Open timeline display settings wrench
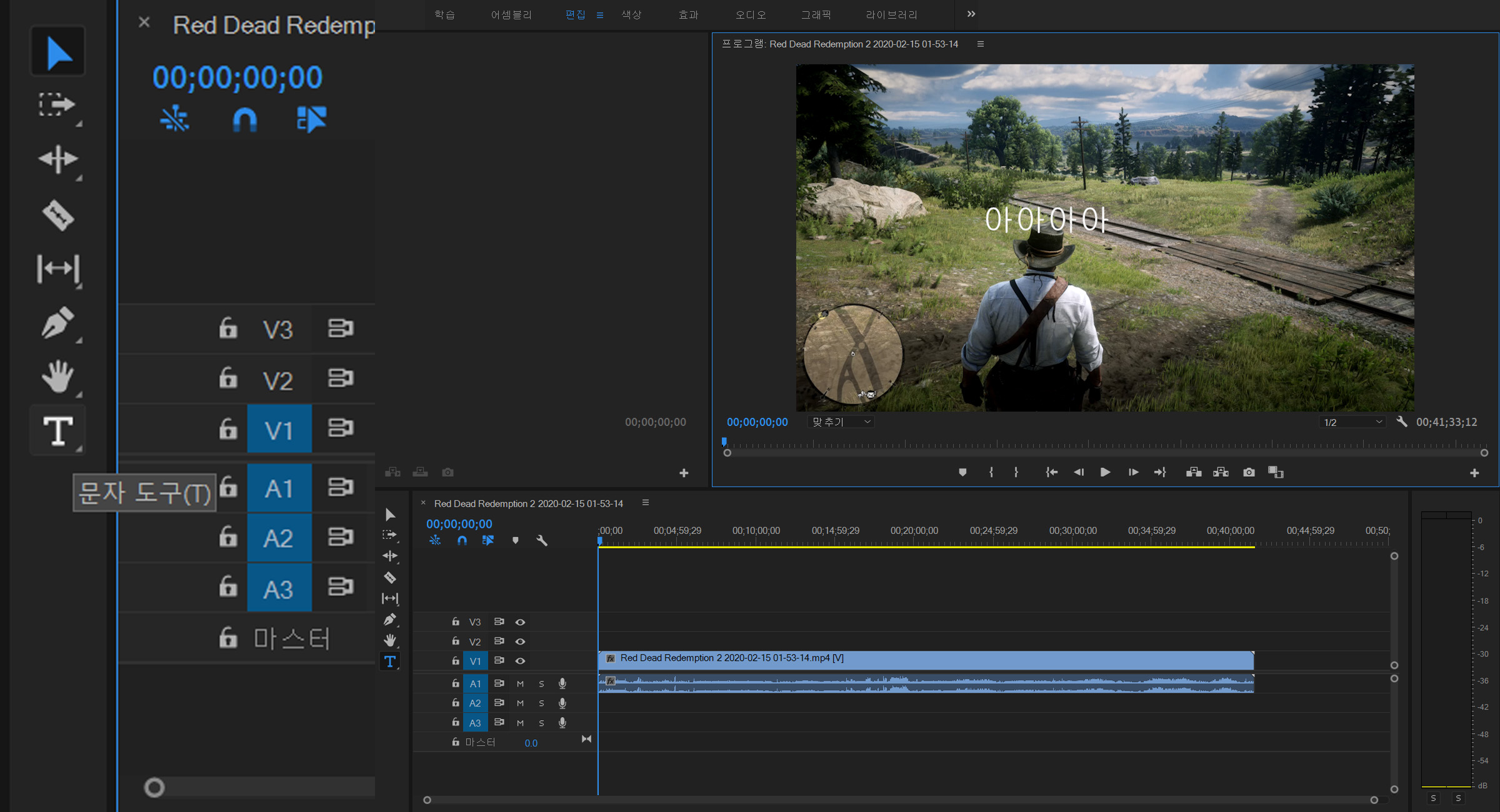The image size is (1500, 812). pos(542,540)
